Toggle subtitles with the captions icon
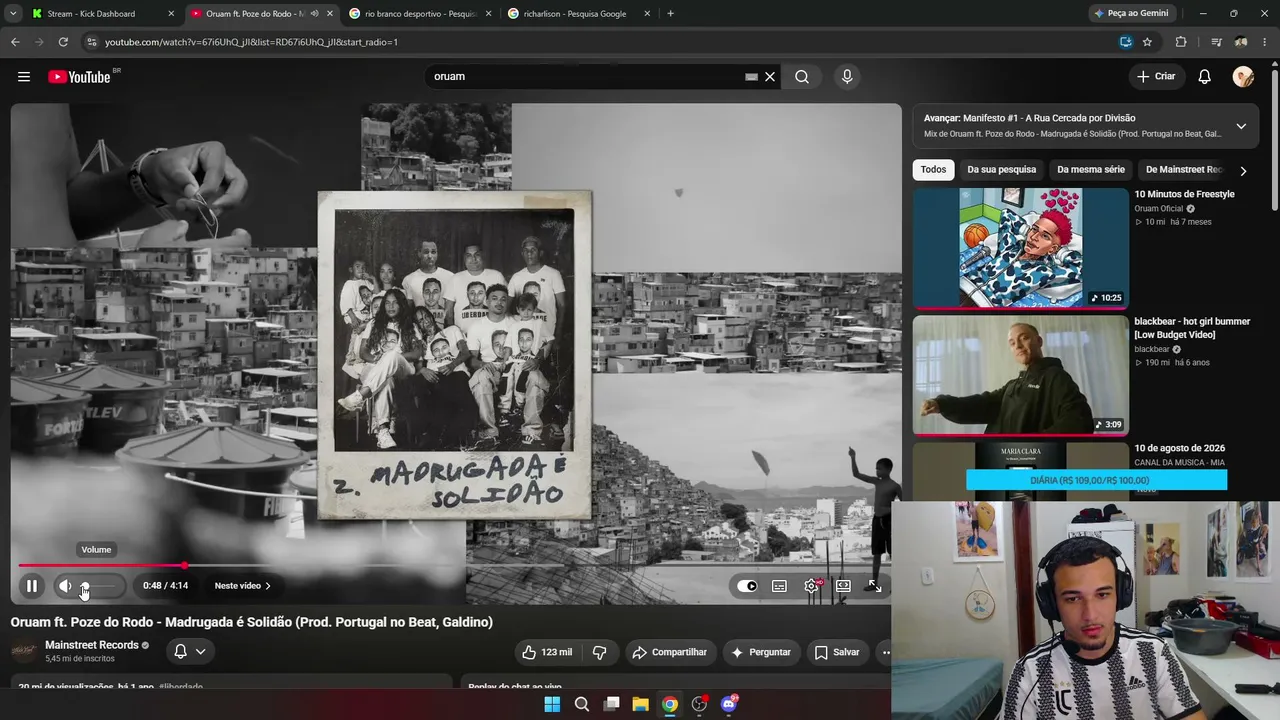Viewport: 1280px width, 720px height. [779, 586]
